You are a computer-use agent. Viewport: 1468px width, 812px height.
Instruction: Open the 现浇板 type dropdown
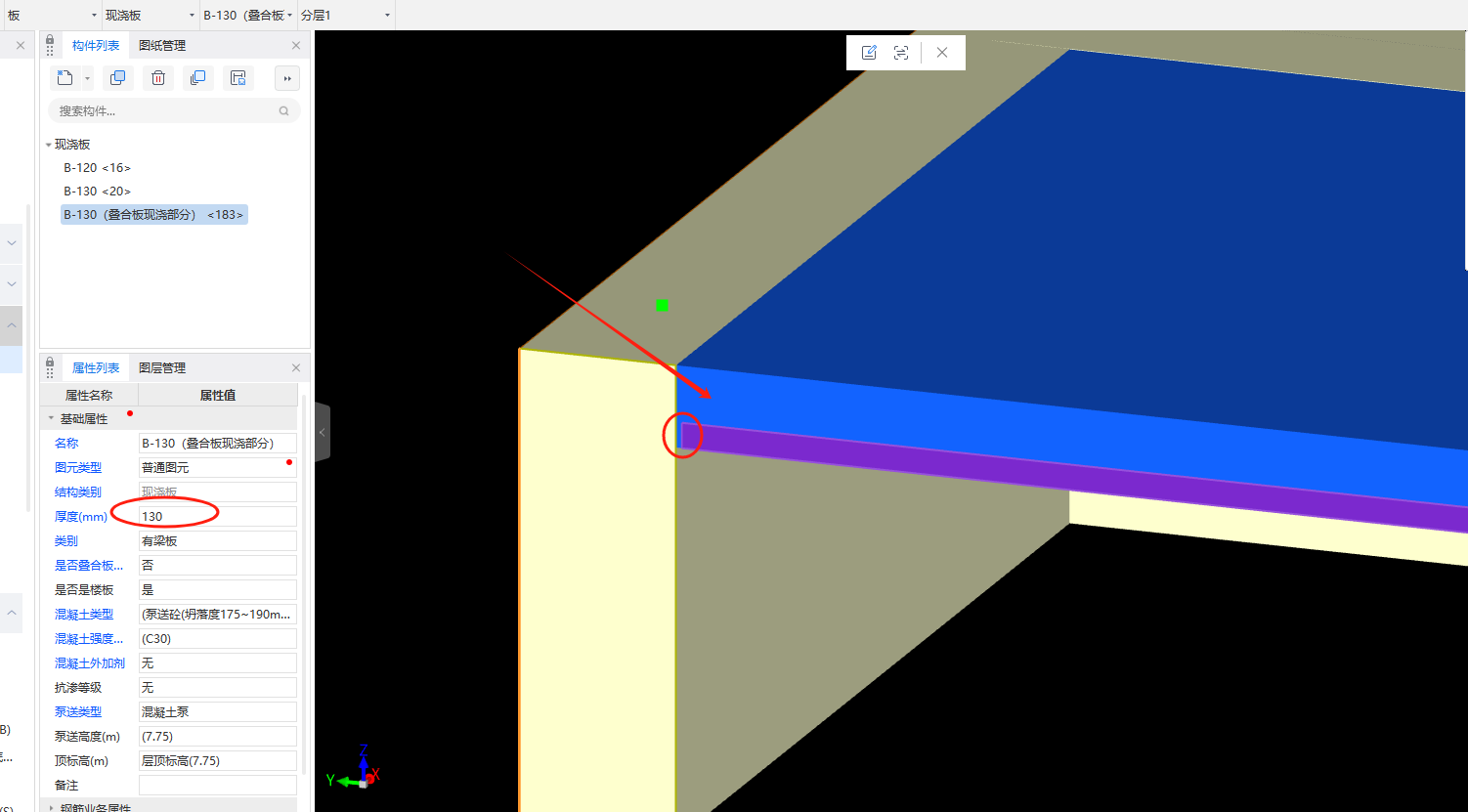pyautogui.click(x=151, y=16)
